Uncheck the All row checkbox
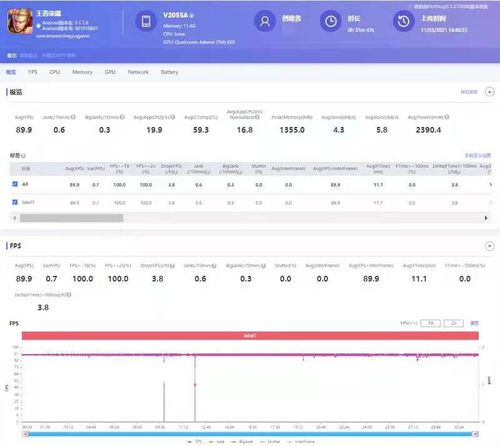 pos(15,184)
